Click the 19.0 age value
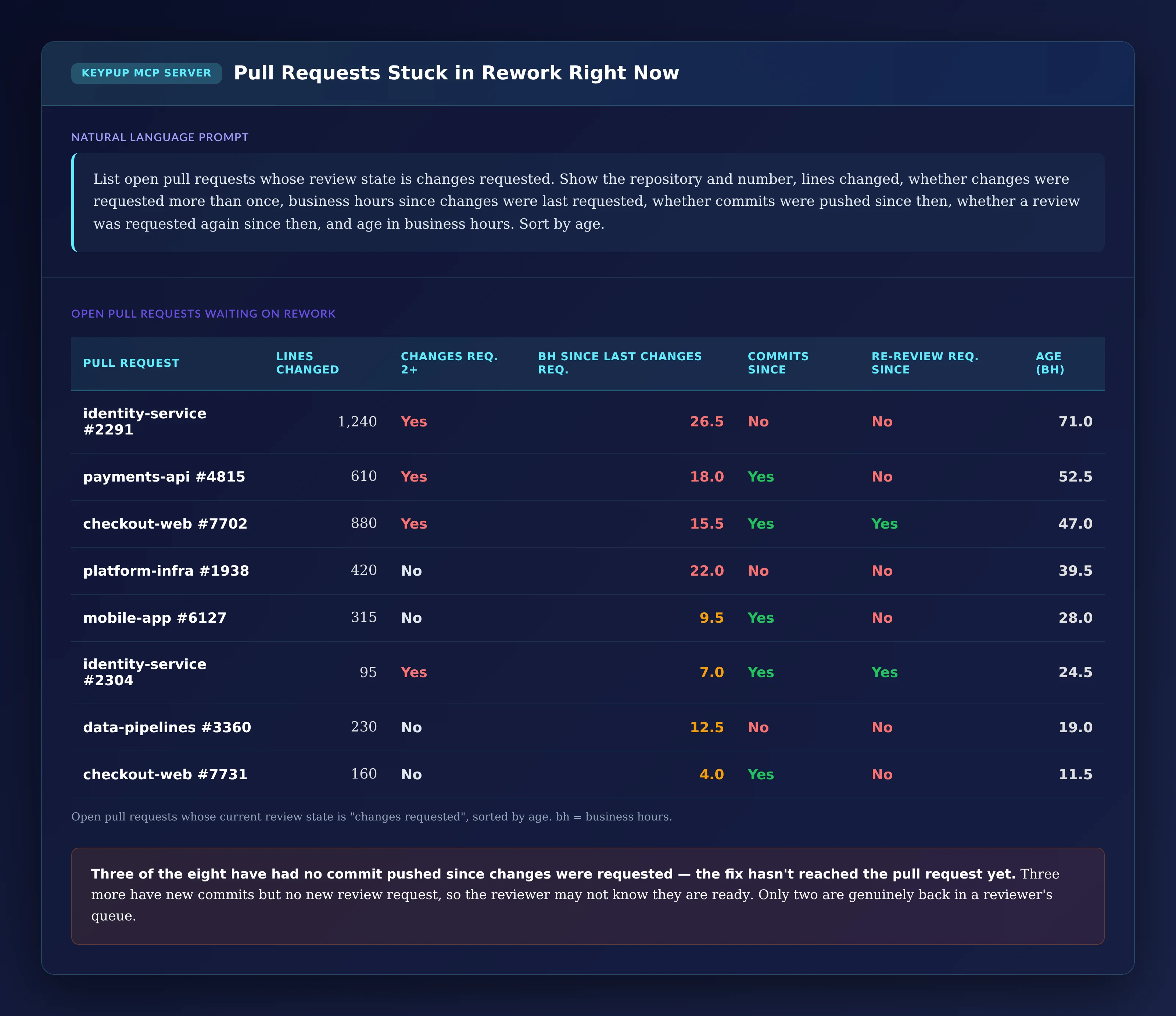 1076,728
